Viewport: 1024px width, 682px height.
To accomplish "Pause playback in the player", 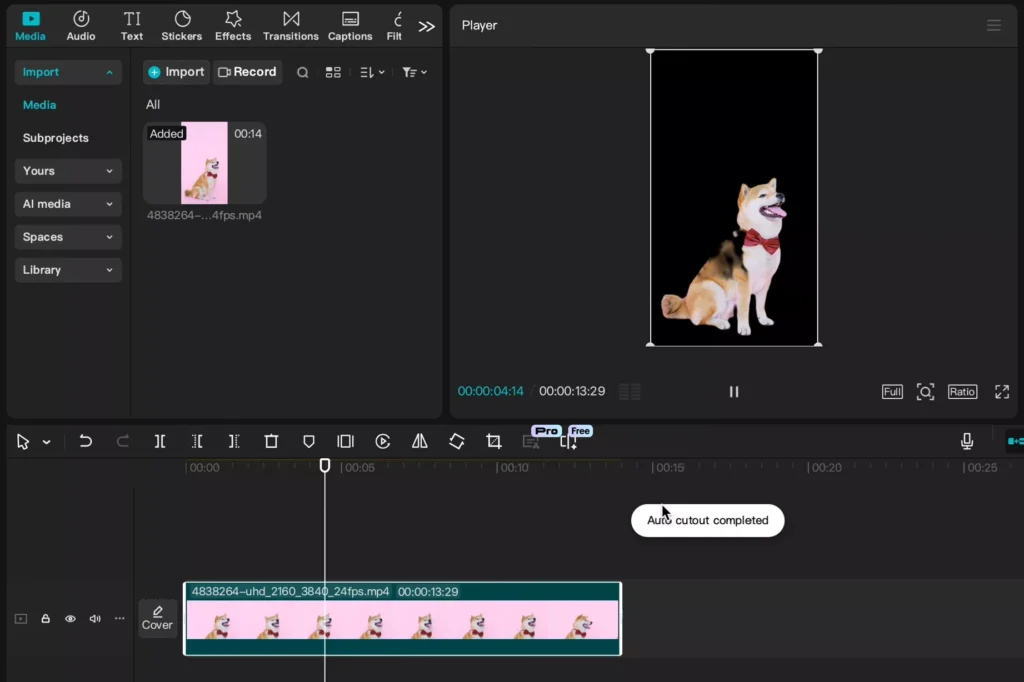I will [734, 391].
